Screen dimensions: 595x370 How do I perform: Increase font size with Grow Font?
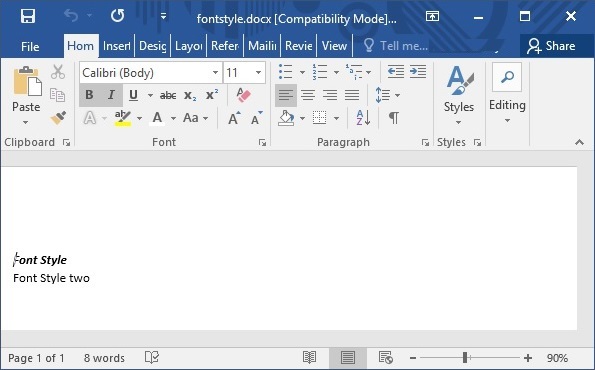pos(235,118)
